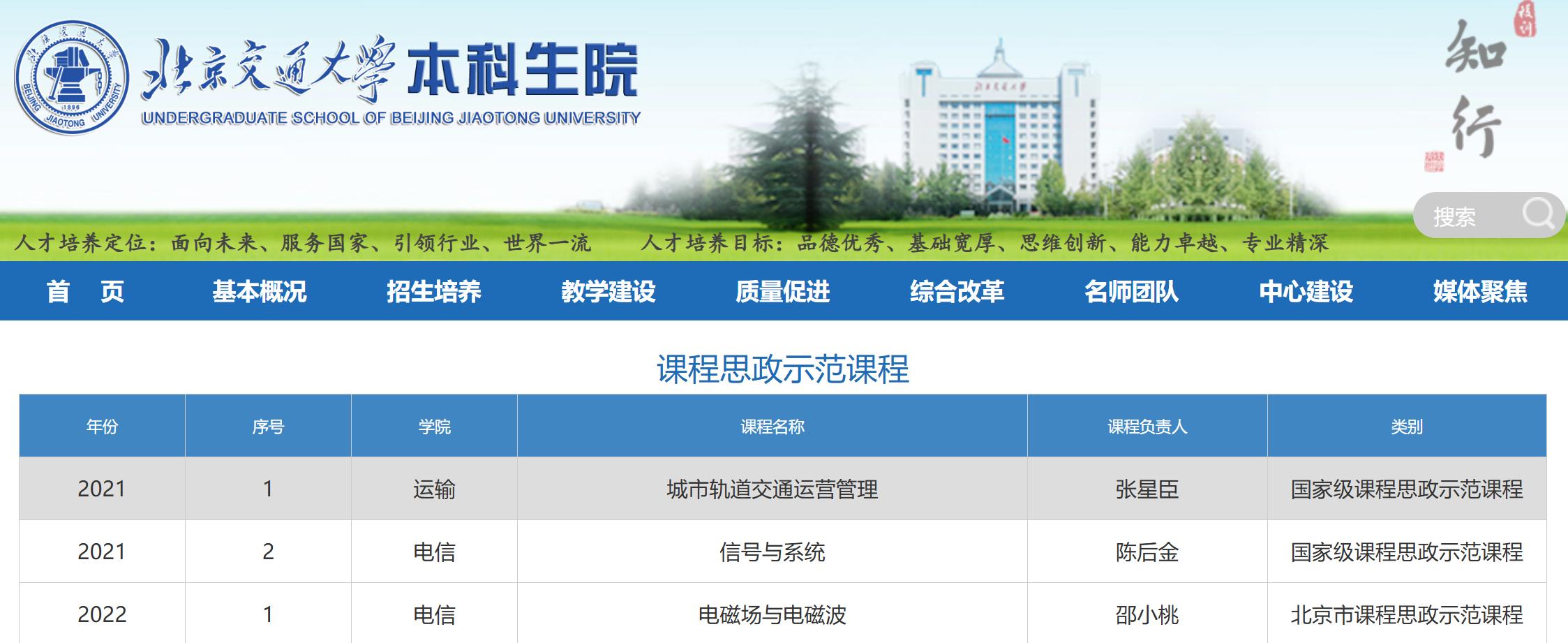
Task: Click the 课程思政示范课程 page heading
Action: [x=783, y=369]
